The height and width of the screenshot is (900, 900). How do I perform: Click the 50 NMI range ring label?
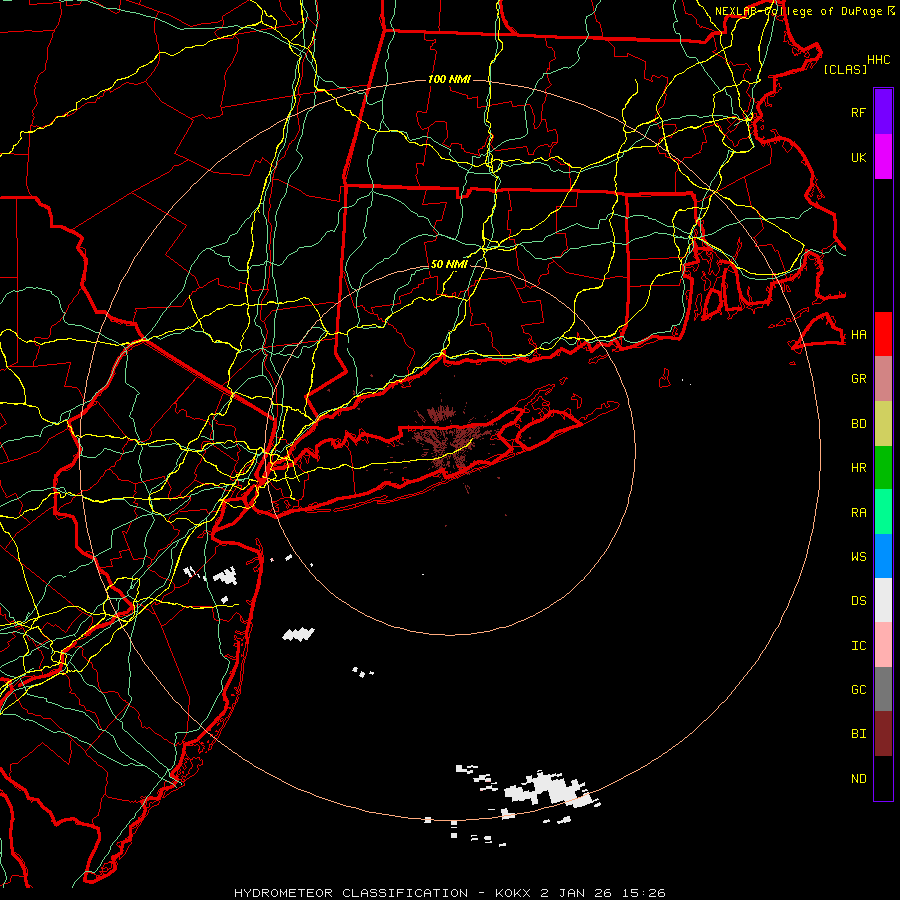[449, 264]
